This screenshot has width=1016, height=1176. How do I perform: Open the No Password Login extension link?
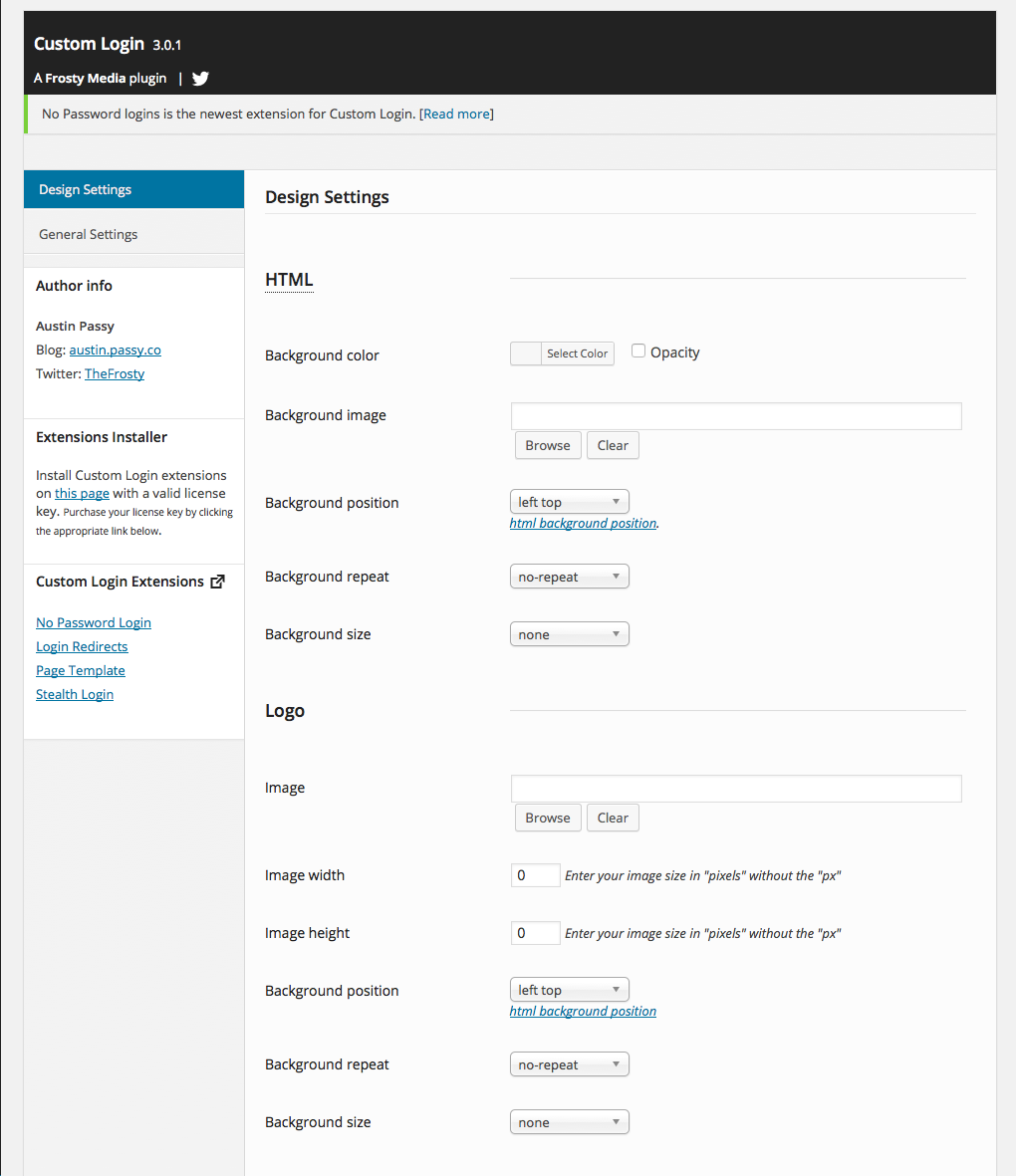pos(94,622)
